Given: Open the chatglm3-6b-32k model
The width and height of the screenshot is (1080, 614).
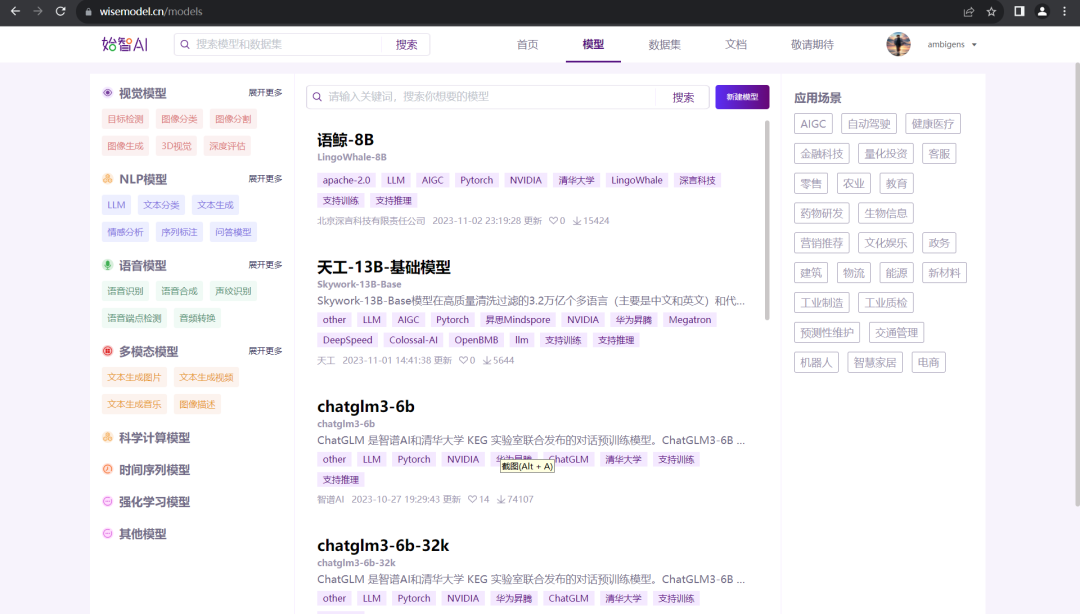Looking at the screenshot, I should point(383,545).
